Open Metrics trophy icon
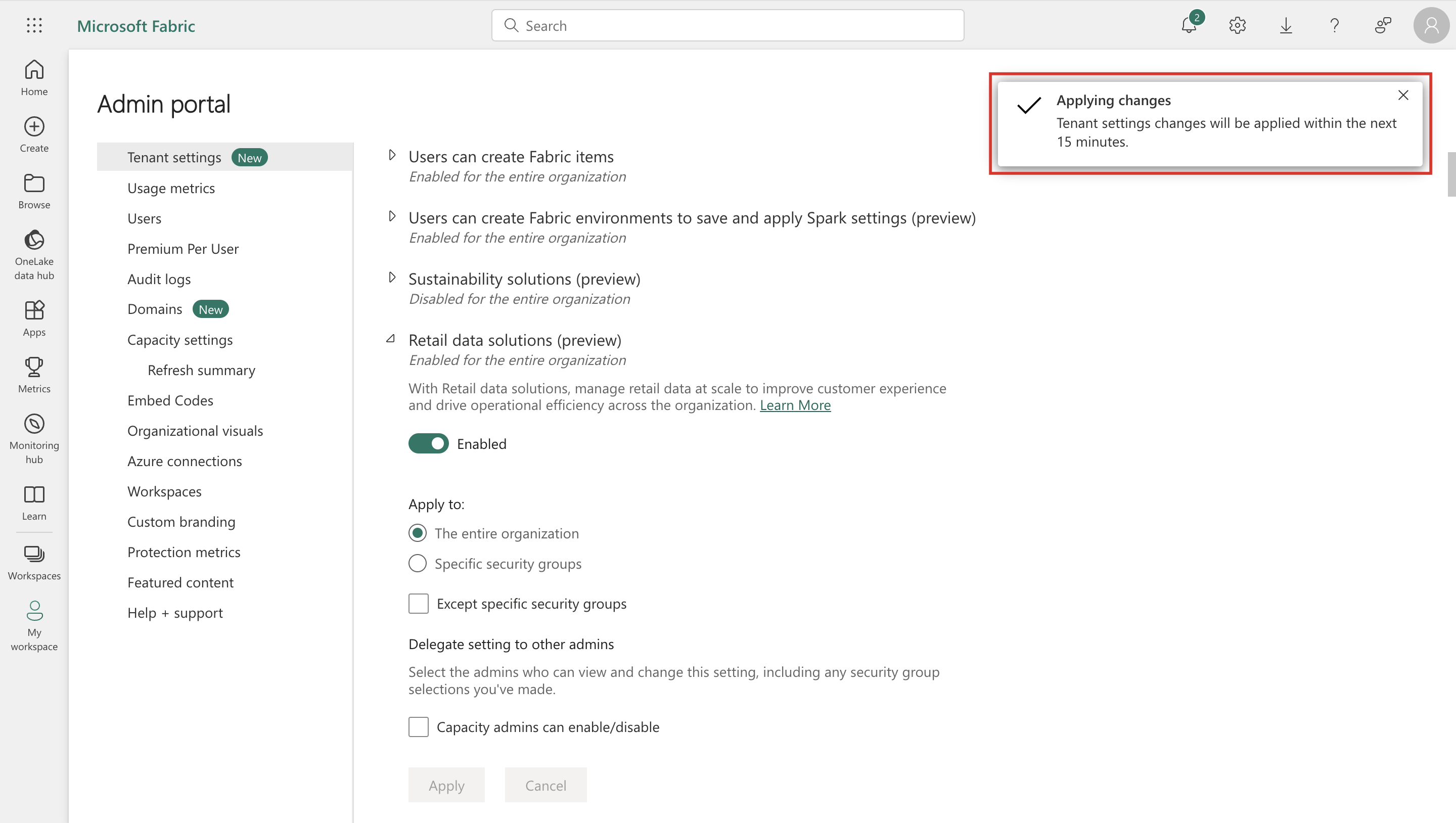The width and height of the screenshot is (1456, 823). pyautogui.click(x=34, y=375)
